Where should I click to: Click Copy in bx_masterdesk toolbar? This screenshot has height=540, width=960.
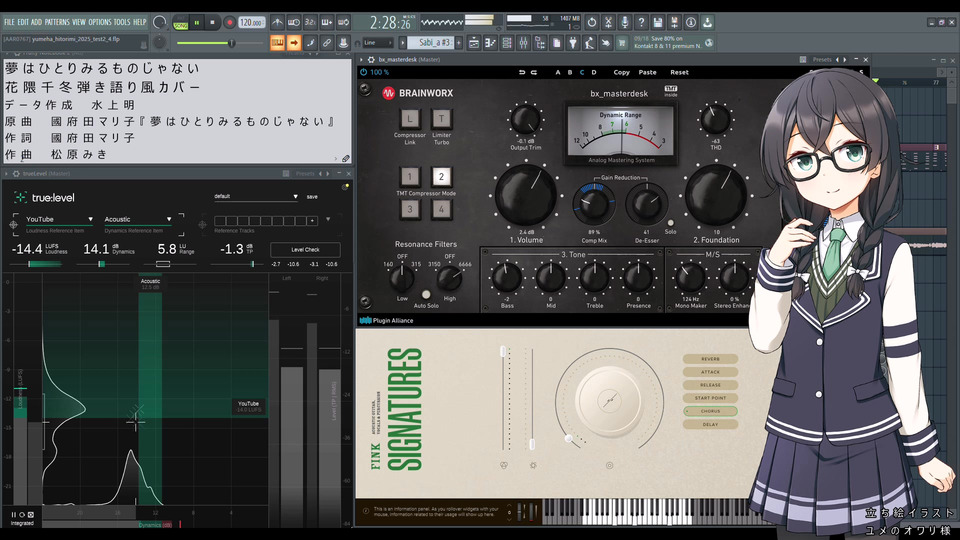point(621,72)
